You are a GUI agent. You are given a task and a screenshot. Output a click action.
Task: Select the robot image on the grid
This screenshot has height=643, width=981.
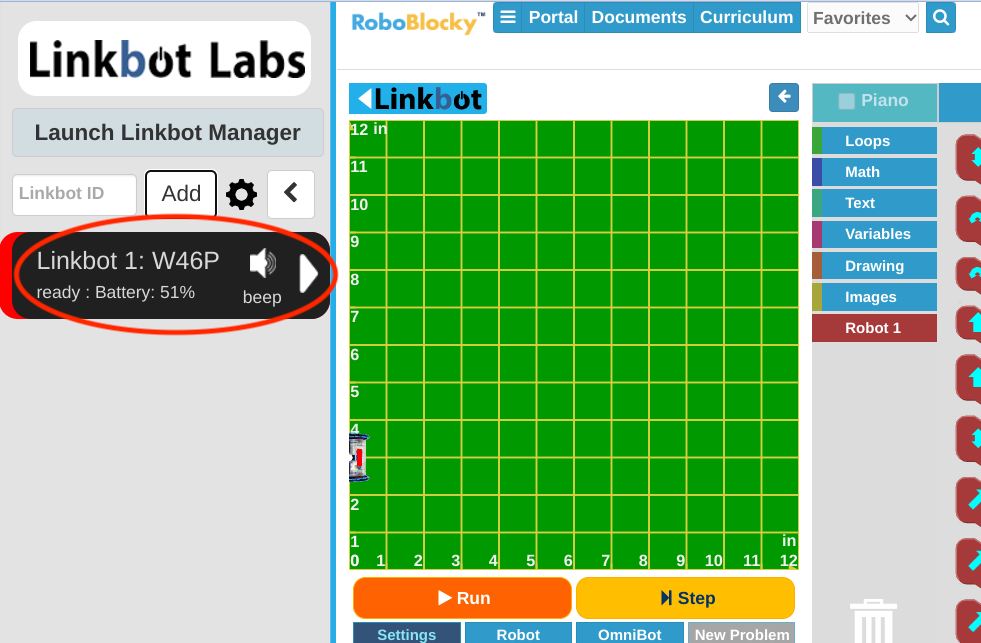point(359,458)
